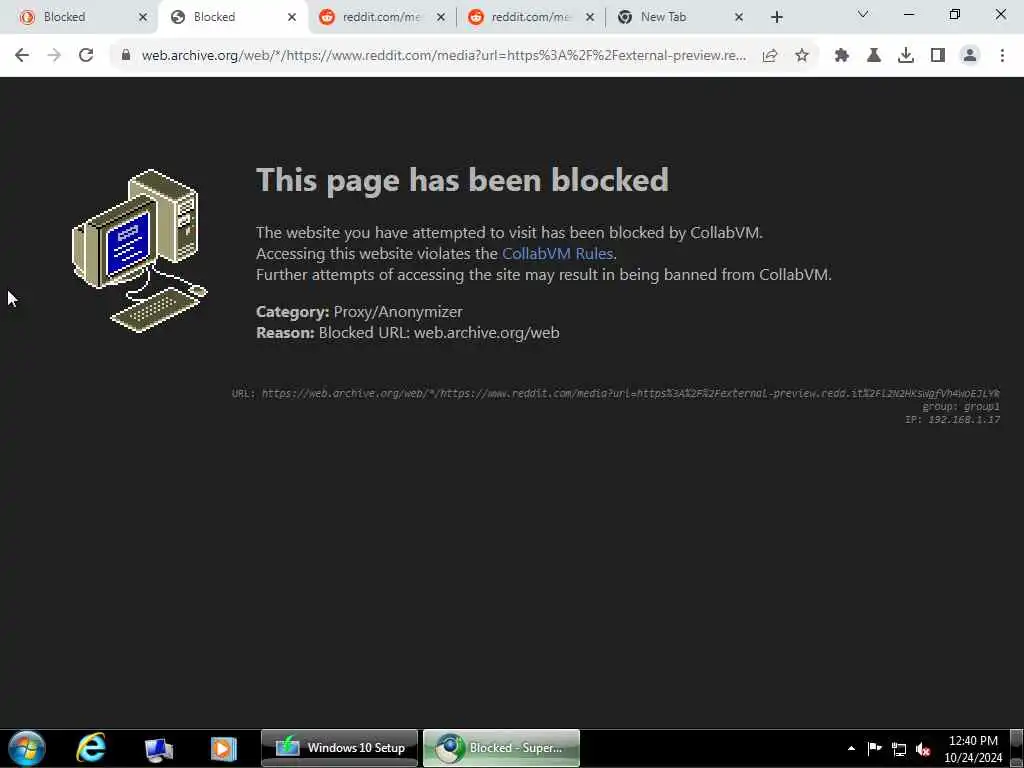Go back to previous page
Image resolution: width=1024 pixels, height=768 pixels.
(22, 55)
